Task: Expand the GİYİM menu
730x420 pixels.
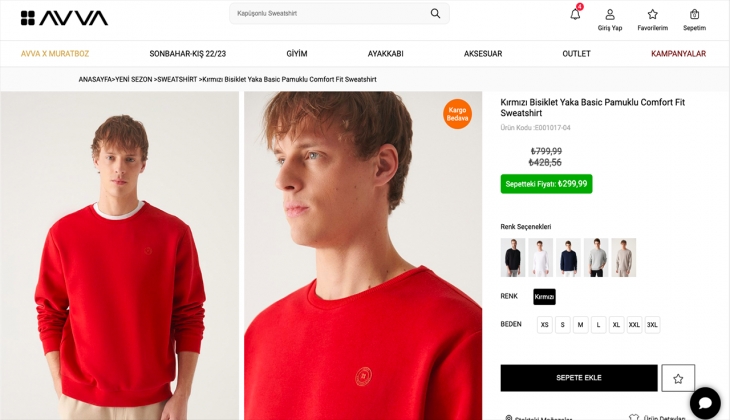Action: (x=297, y=54)
